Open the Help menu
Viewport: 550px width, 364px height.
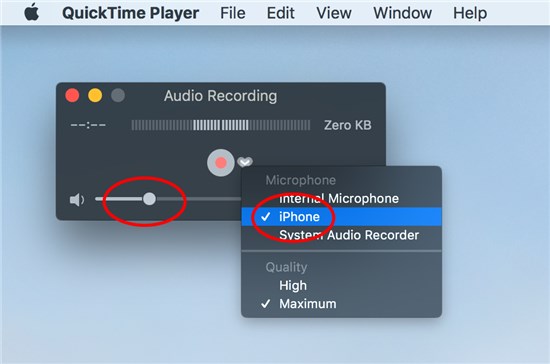click(x=470, y=13)
